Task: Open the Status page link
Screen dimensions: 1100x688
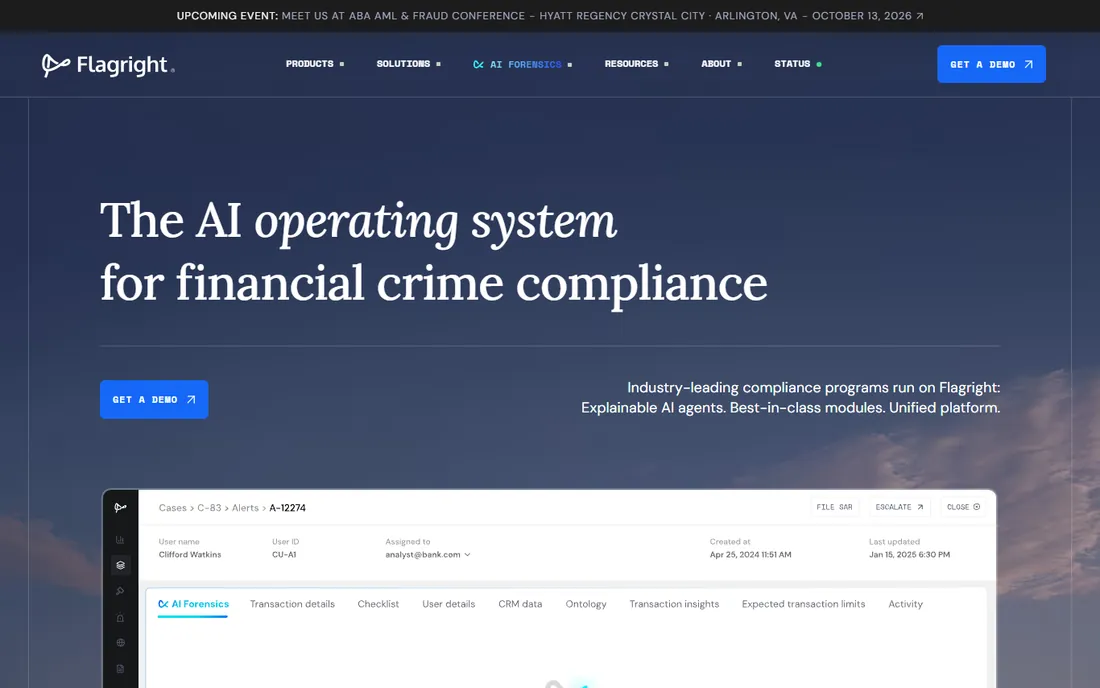Action: (798, 64)
